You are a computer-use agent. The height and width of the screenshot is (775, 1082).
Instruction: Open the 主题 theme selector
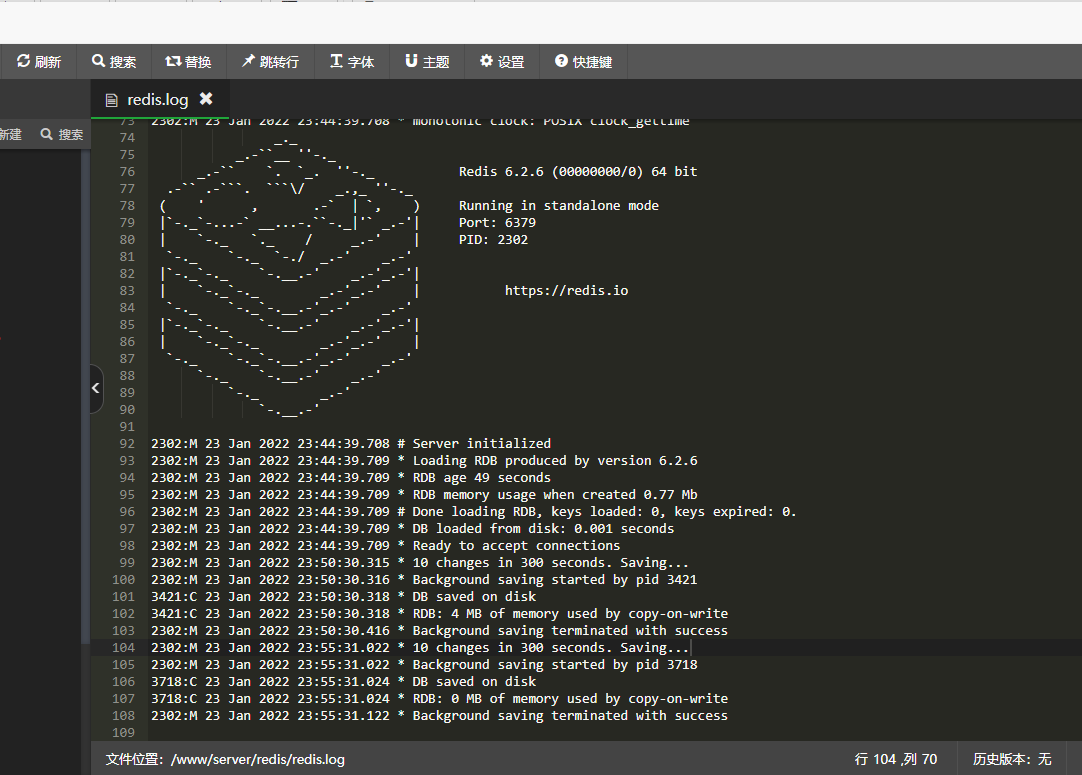pos(427,62)
